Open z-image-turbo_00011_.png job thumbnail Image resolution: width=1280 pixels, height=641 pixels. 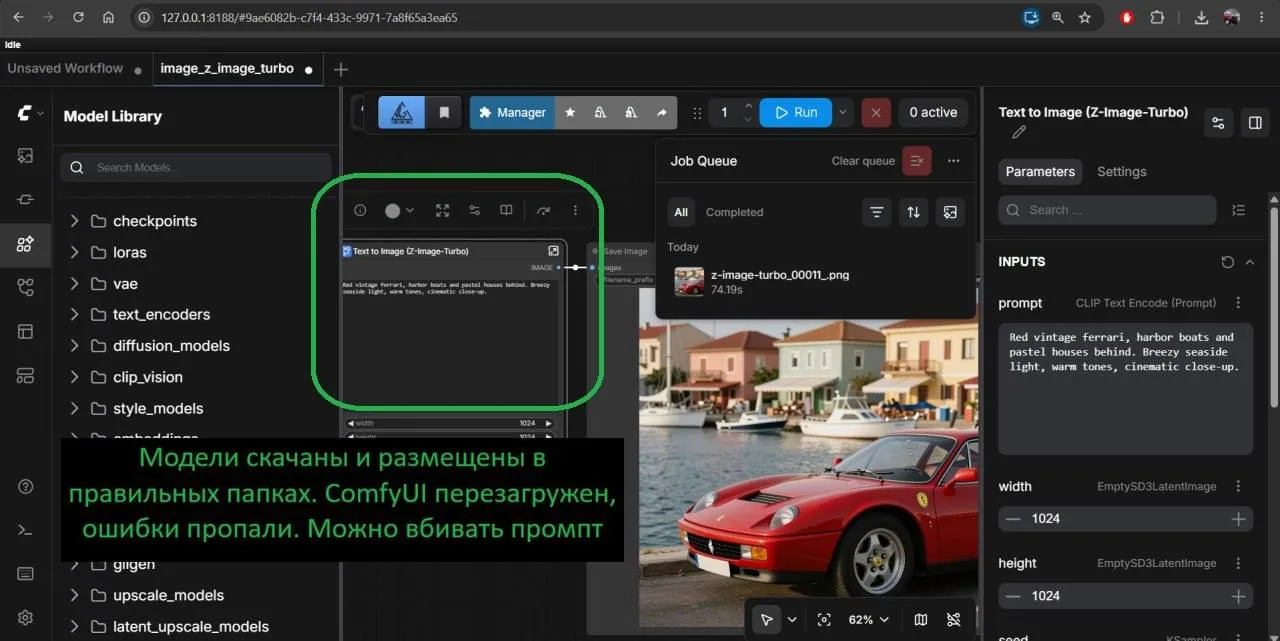(689, 281)
